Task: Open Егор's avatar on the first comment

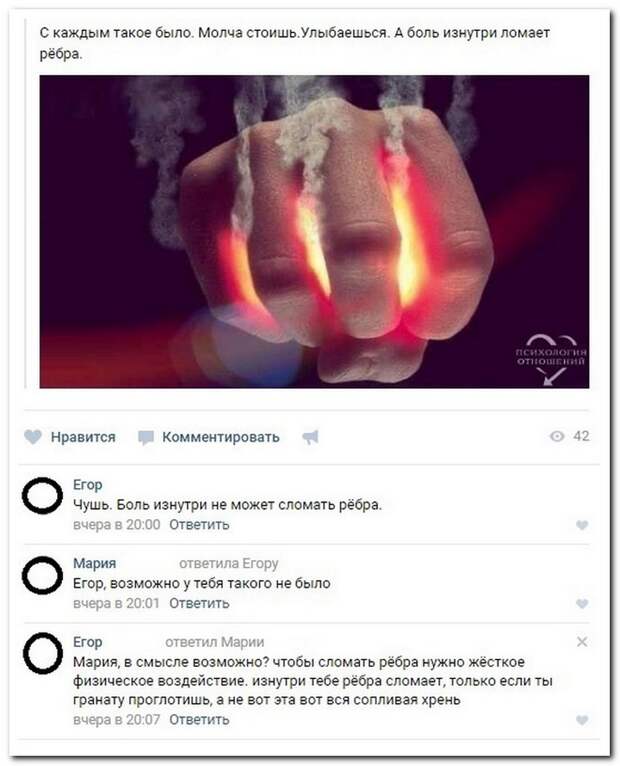Action: [x=43, y=496]
